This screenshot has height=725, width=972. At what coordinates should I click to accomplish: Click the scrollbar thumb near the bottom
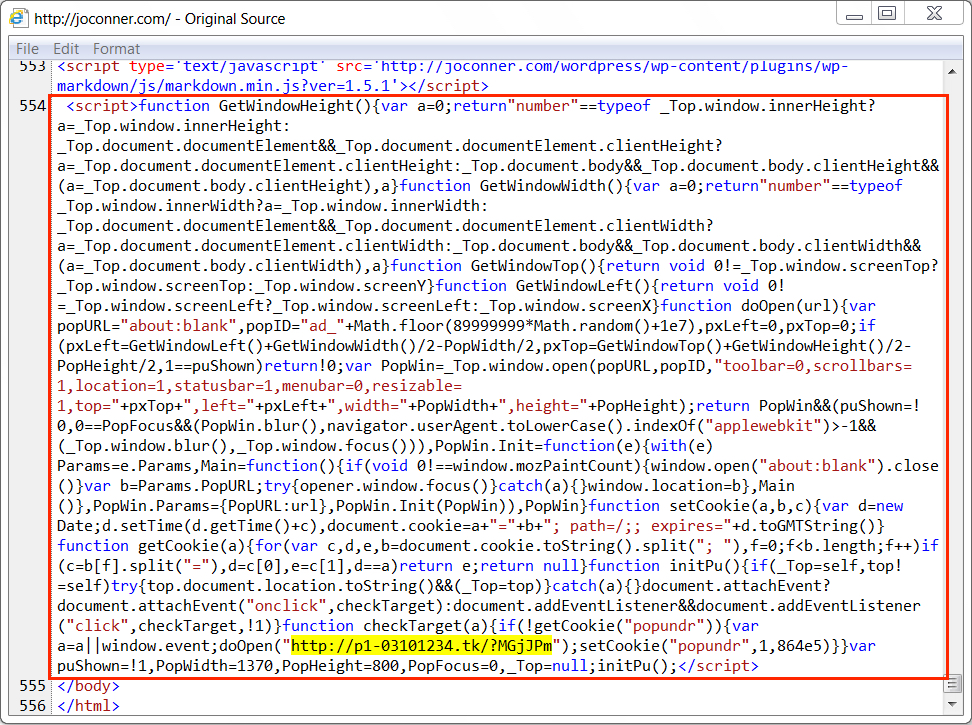point(952,684)
